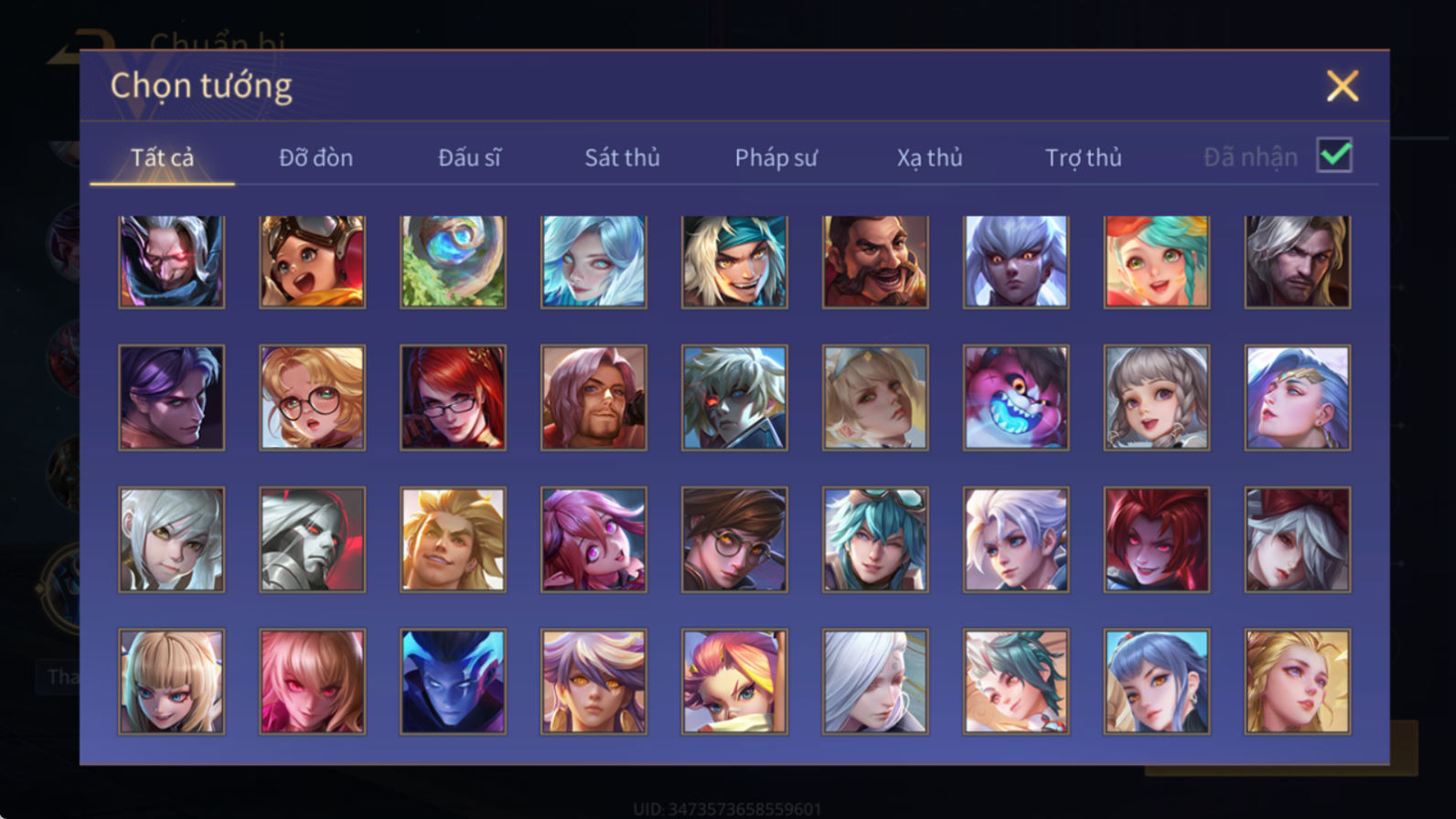
Task: Pick the red-haired woman with glasses
Action: (453, 398)
